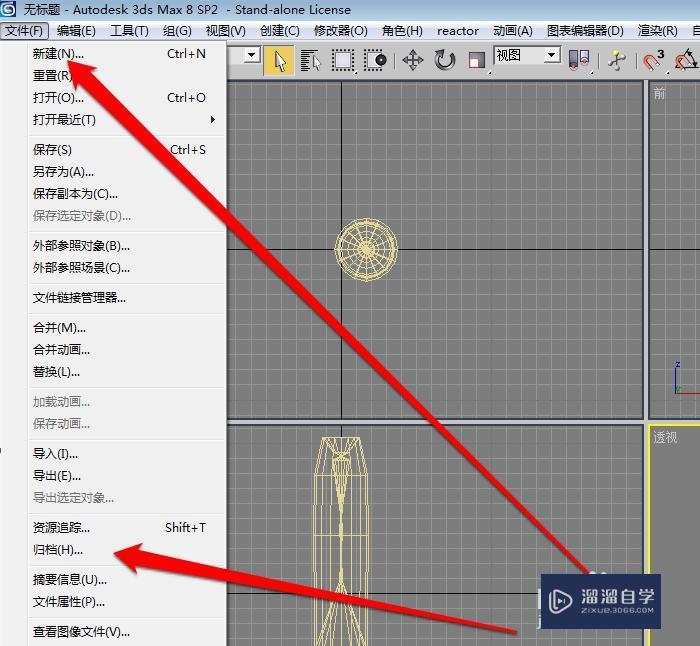Image resolution: width=700 pixels, height=646 pixels.
Task: Activate Select and Scale tool
Action: [476, 60]
